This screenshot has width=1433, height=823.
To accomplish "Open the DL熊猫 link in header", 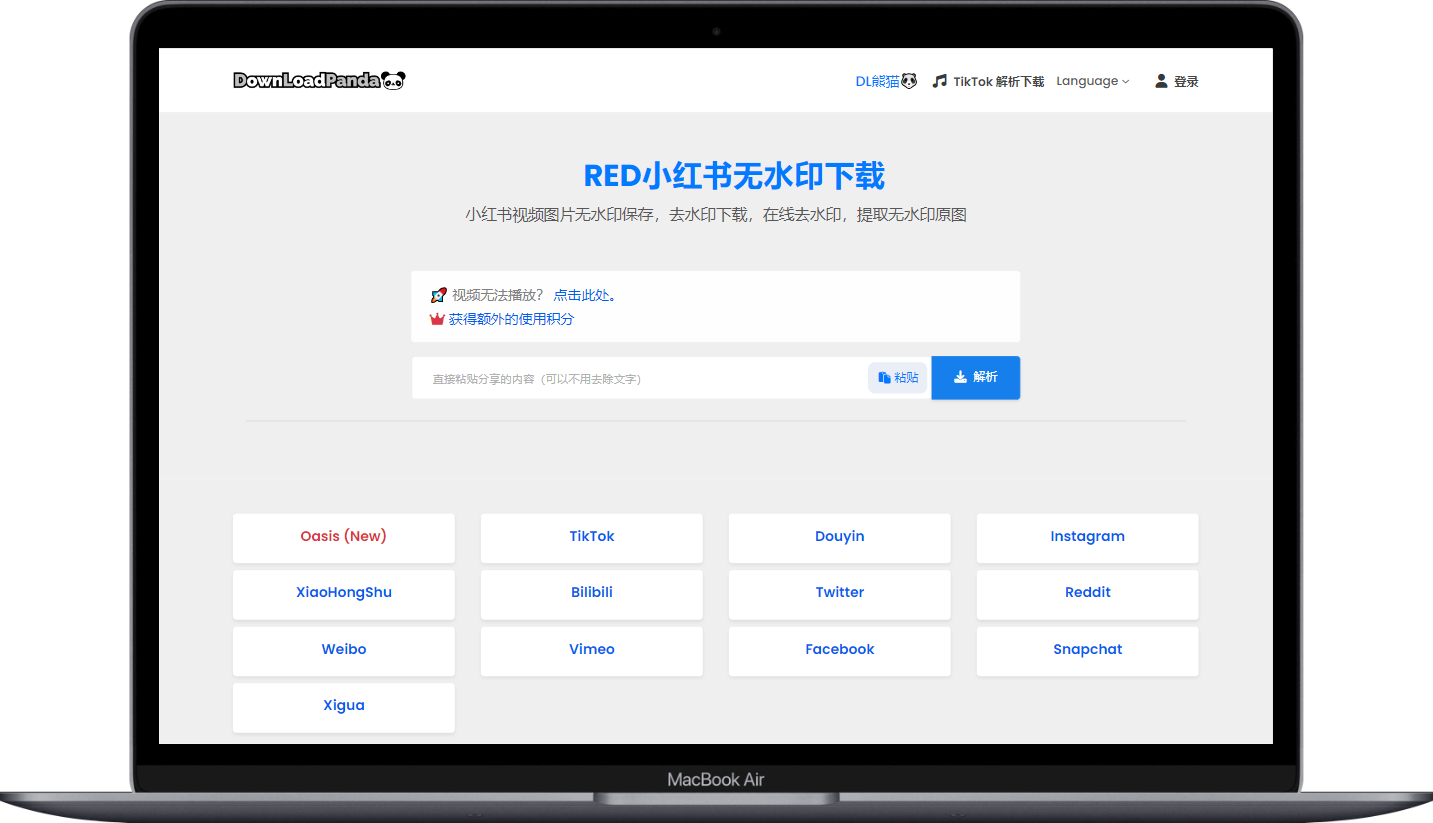I will (x=886, y=81).
